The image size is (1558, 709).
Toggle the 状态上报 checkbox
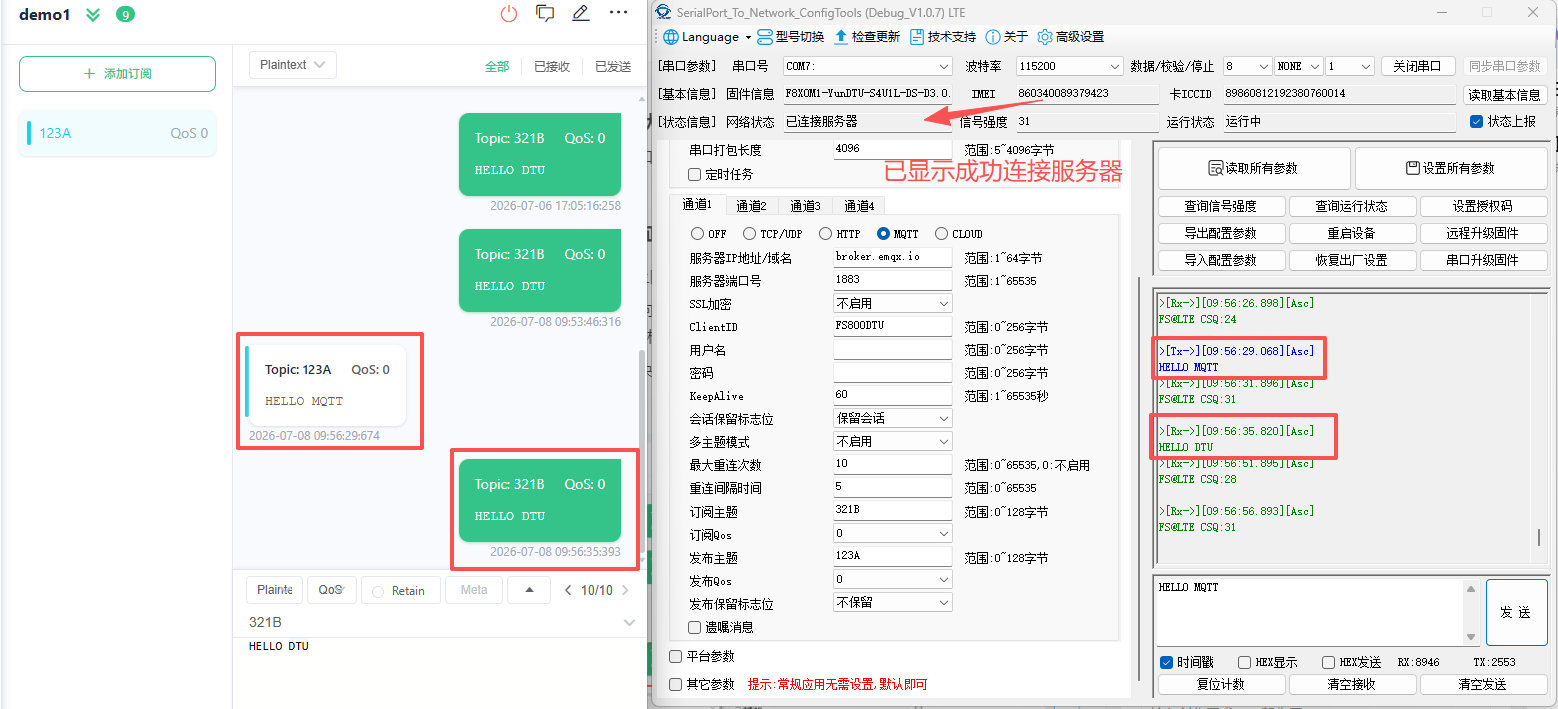[x=1477, y=121]
